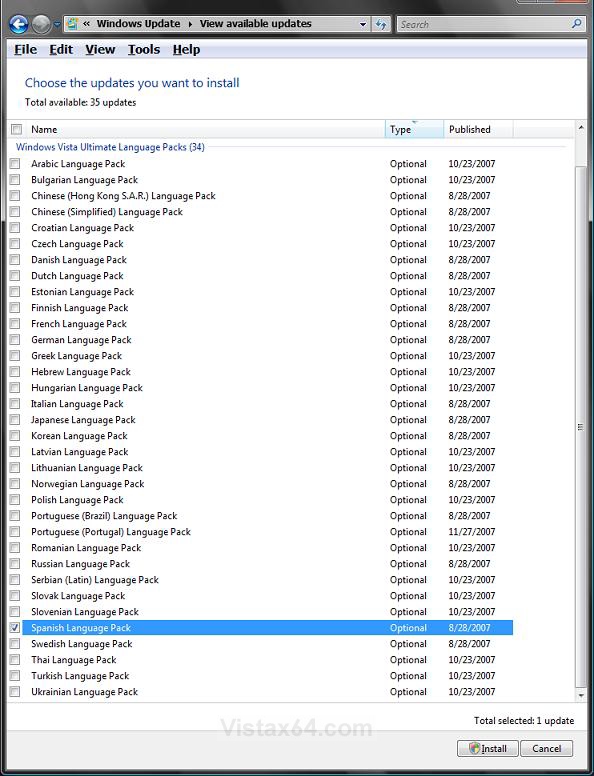Open the Edit menu
594x776 pixels.
[x=61, y=49]
